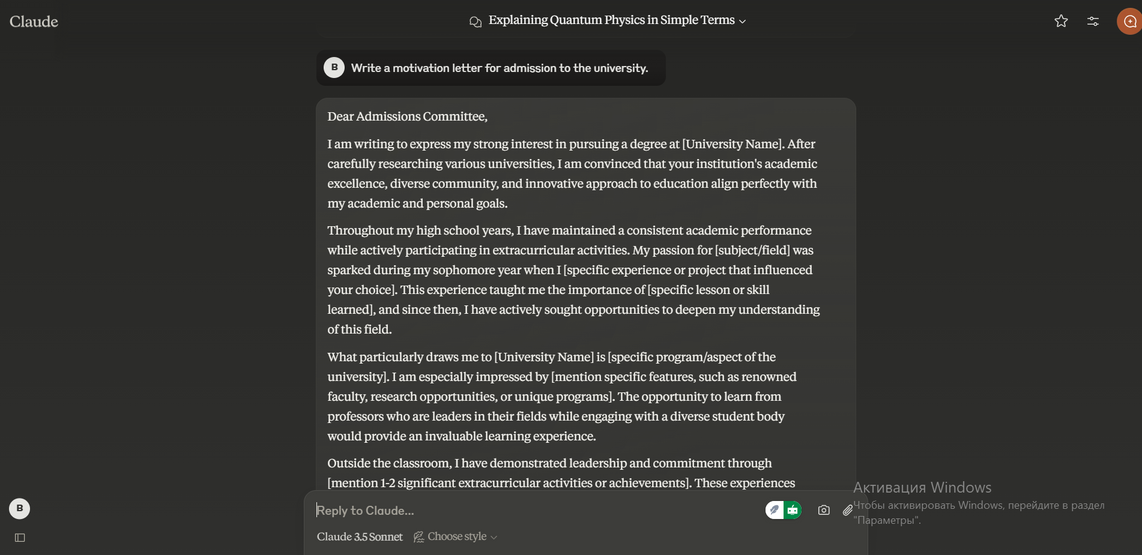Click chat bubble icon beside conversation title
Viewport: 1142px width, 555px height.
[475, 21]
